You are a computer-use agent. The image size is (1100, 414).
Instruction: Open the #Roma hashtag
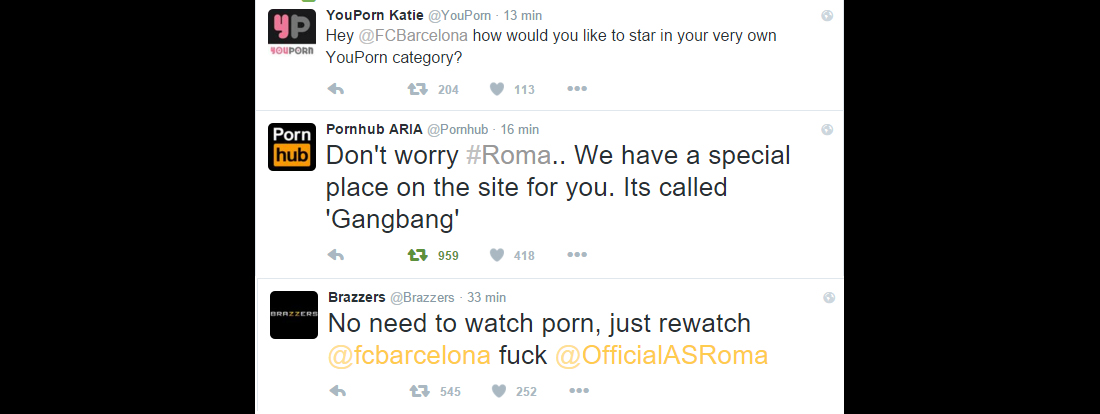509,157
